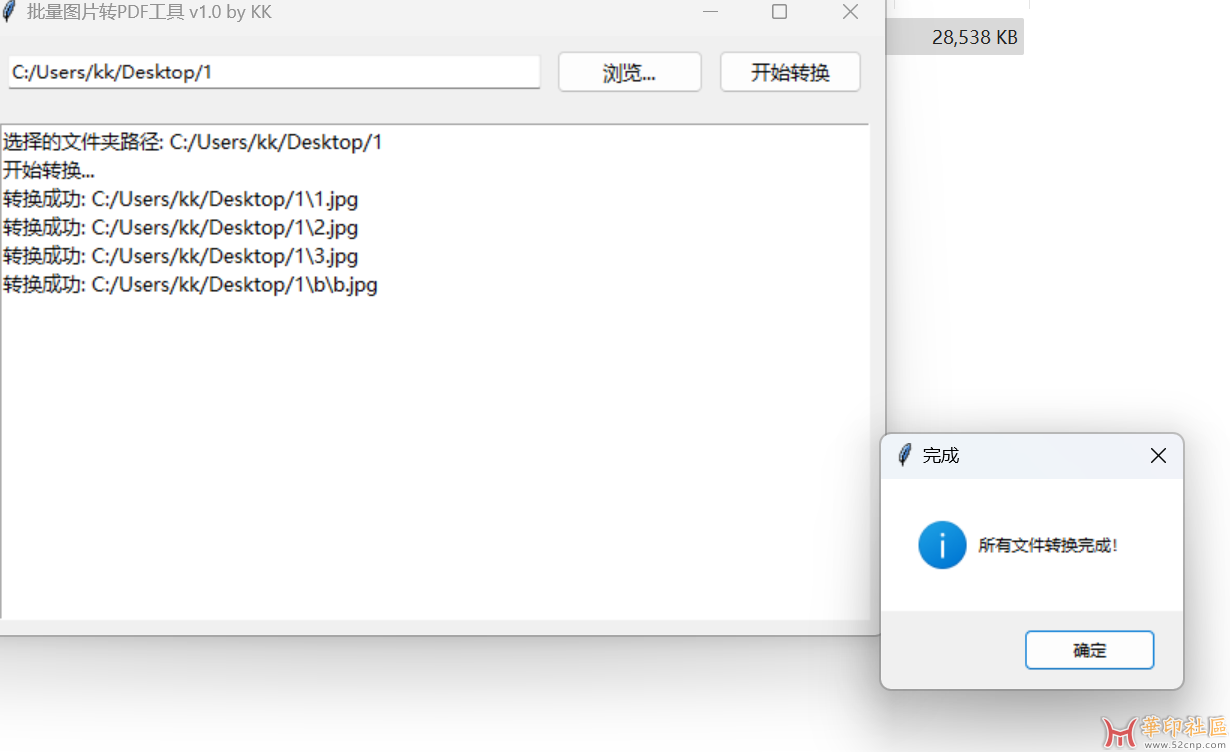Click the 所有文件转换完成! message text
The image size is (1230, 752).
coord(1047,546)
